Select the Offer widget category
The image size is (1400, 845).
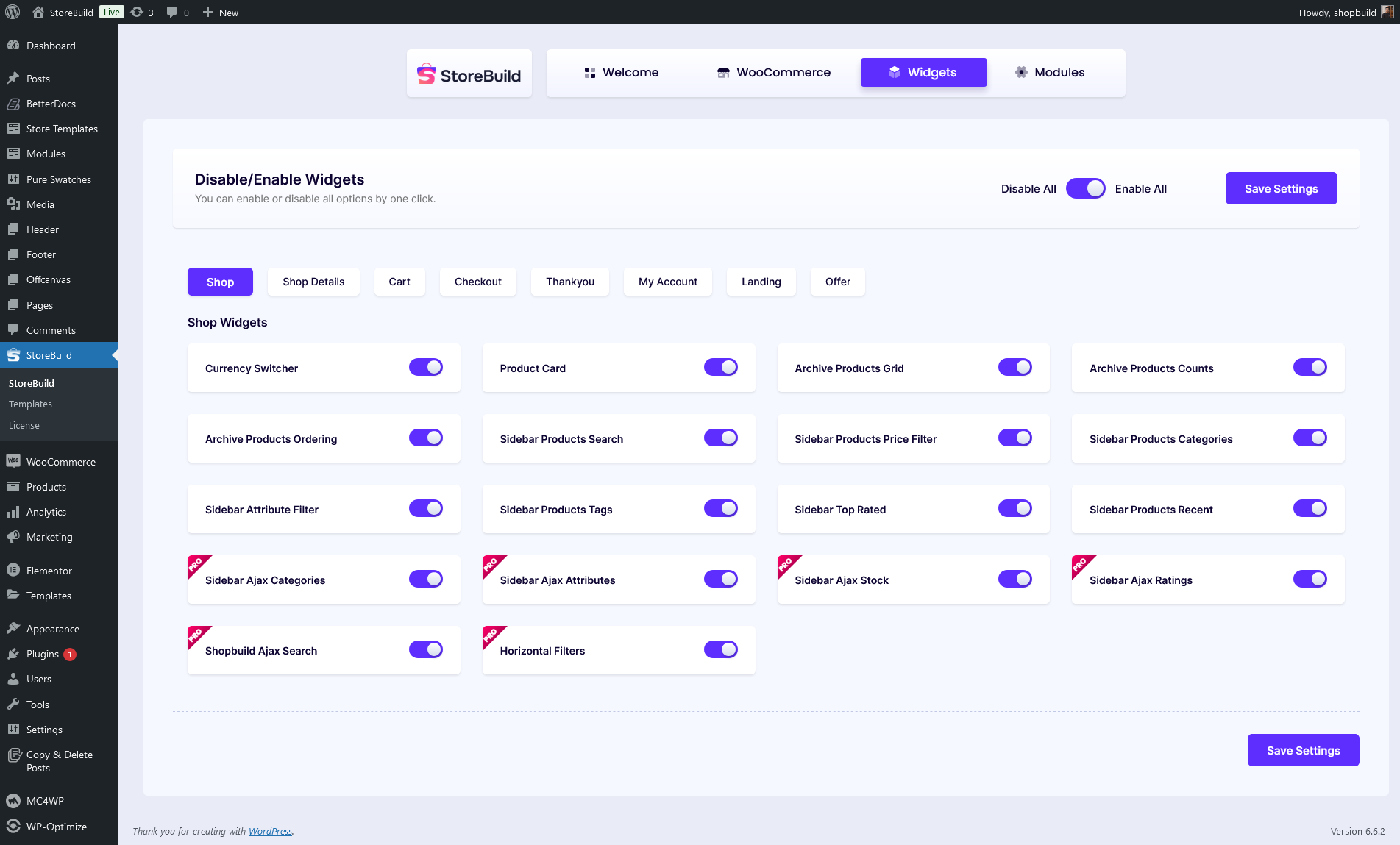coord(838,282)
